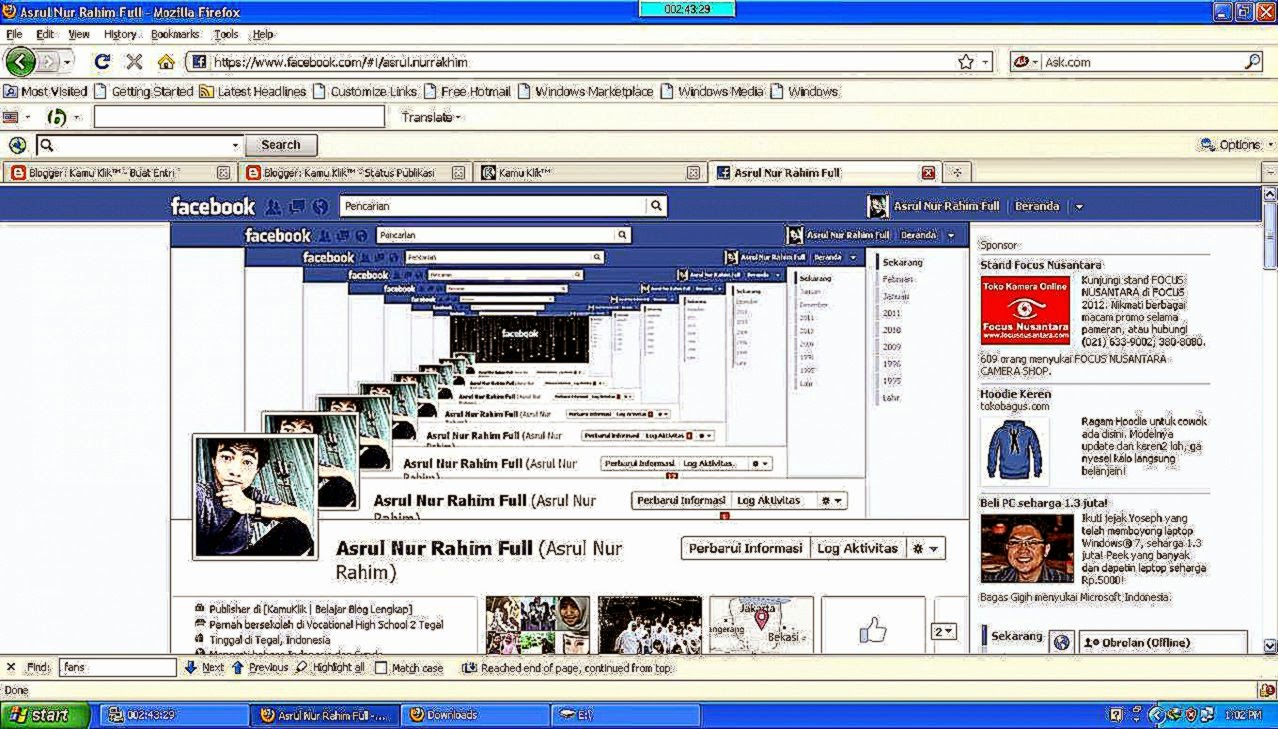Viewport: 1278px width, 729px height.
Task: Click the green 'b' toolbar icon
Action: click(x=56, y=118)
